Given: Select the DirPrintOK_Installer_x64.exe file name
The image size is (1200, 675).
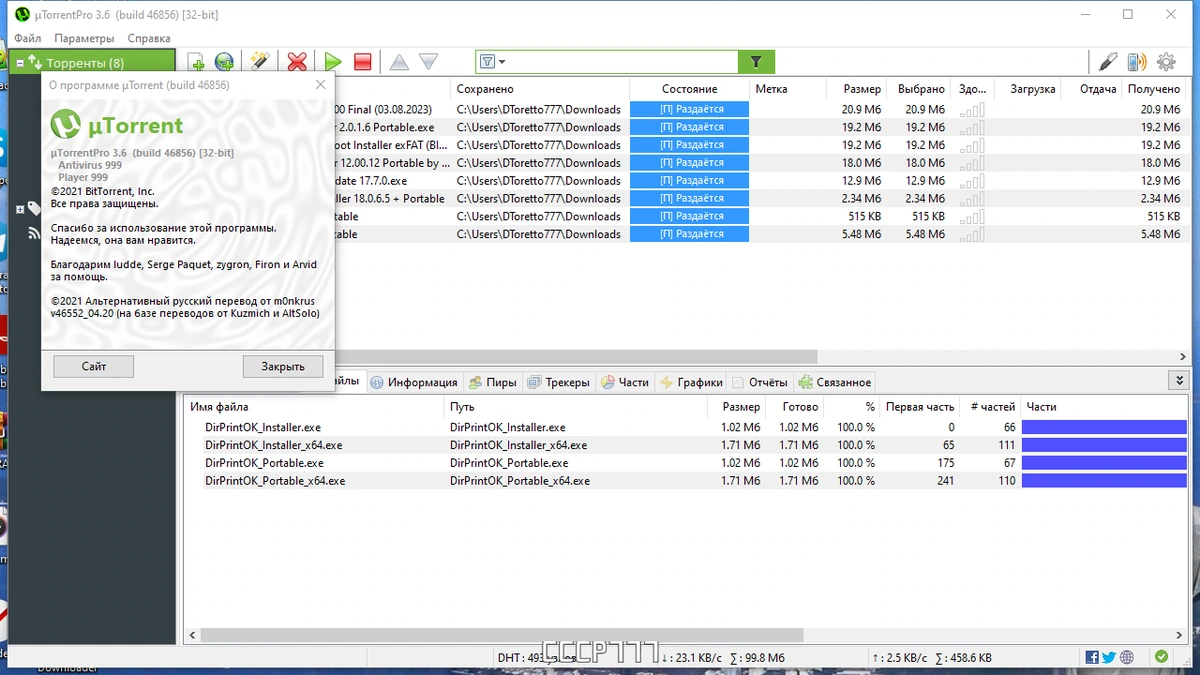Looking at the screenshot, I should point(273,445).
